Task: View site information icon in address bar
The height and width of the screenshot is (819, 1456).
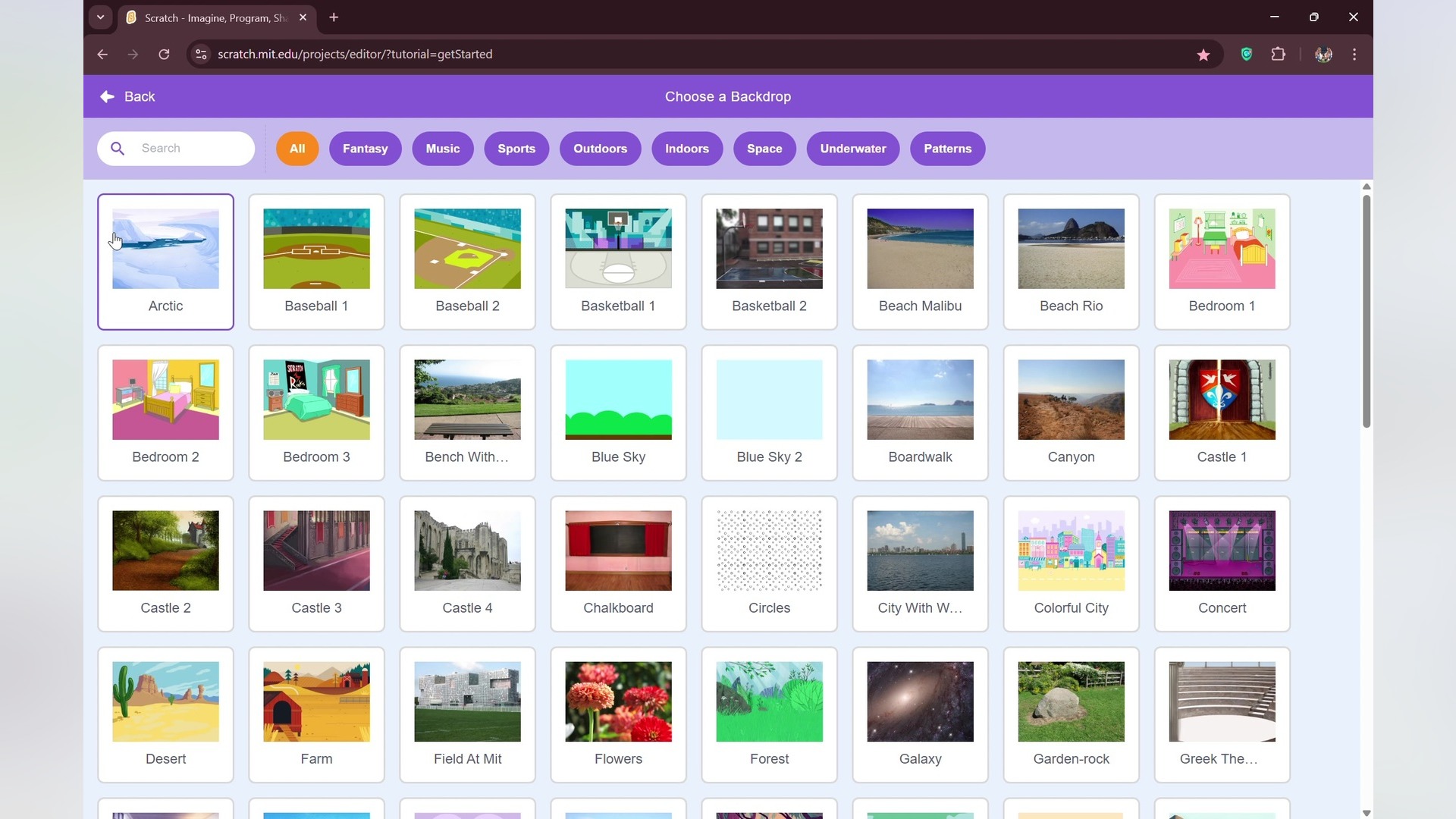Action: pos(201,55)
